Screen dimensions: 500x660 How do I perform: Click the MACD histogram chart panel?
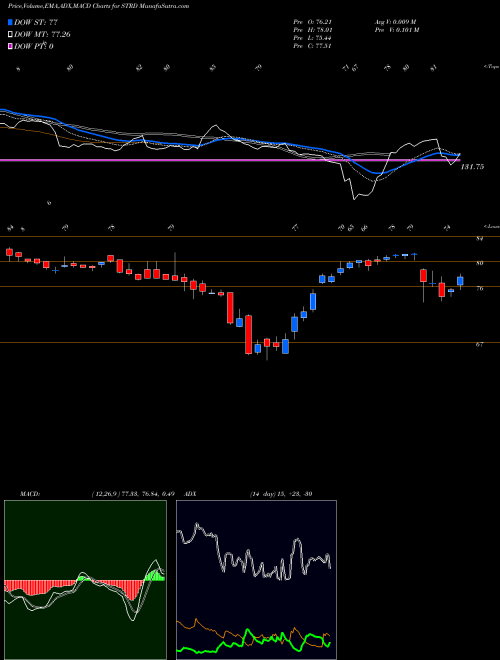point(85,580)
